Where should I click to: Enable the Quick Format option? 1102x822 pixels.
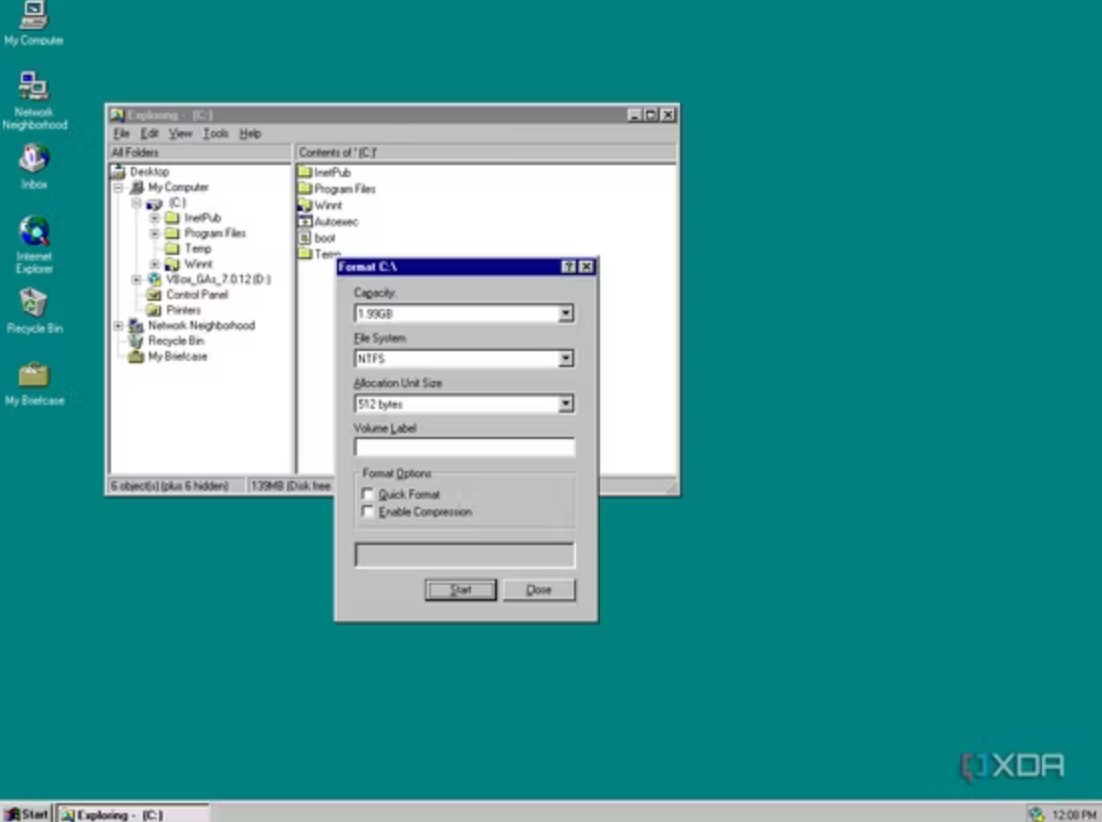tap(368, 493)
